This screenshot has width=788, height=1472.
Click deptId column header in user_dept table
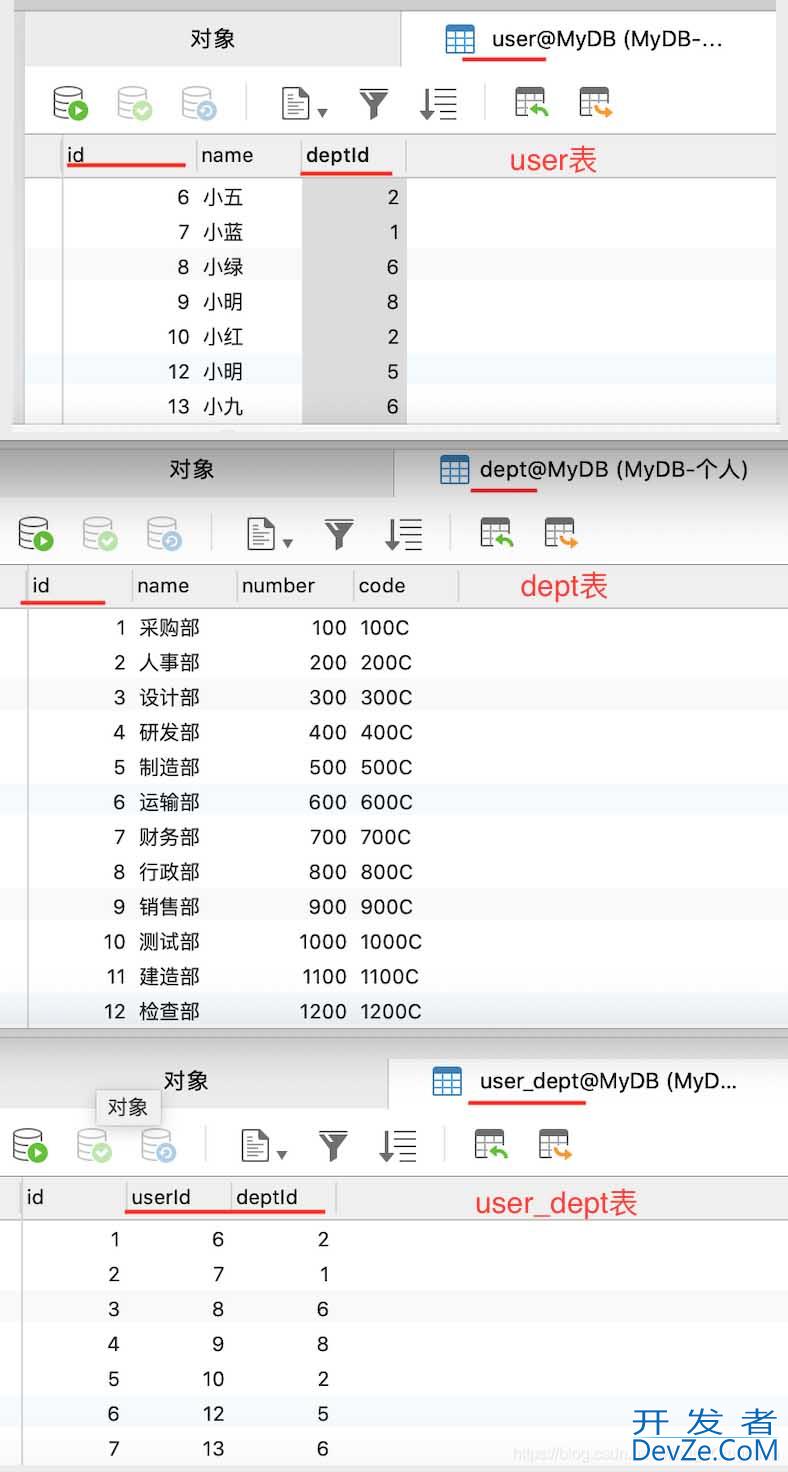pos(284,1197)
